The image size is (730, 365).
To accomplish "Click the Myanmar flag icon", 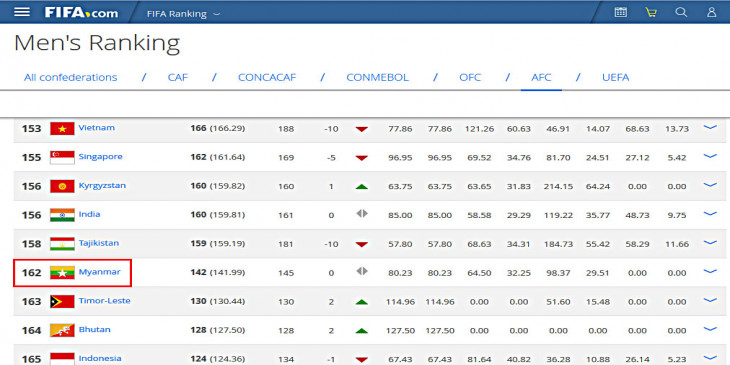I will pos(62,272).
